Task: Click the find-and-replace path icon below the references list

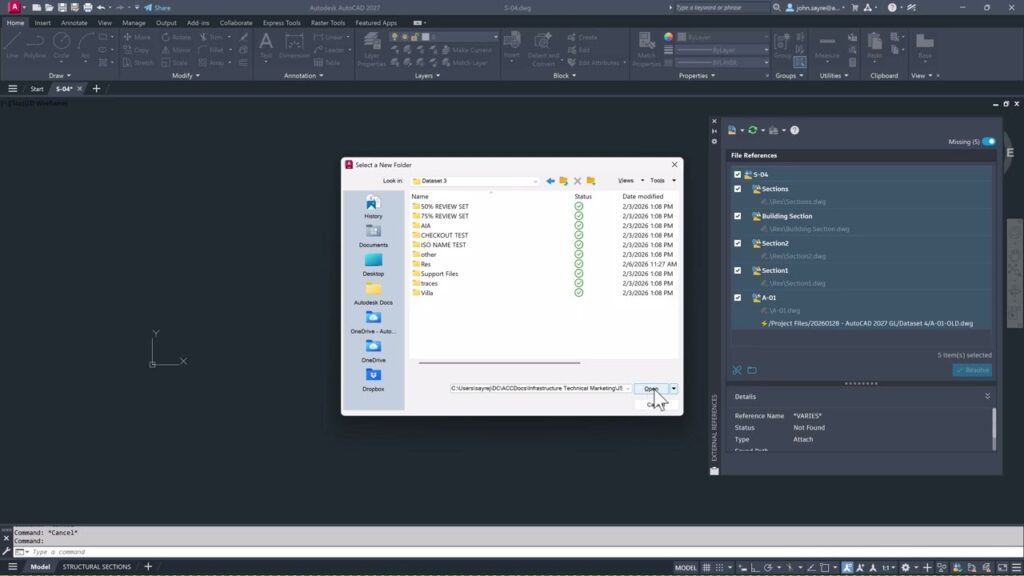Action: tap(737, 370)
